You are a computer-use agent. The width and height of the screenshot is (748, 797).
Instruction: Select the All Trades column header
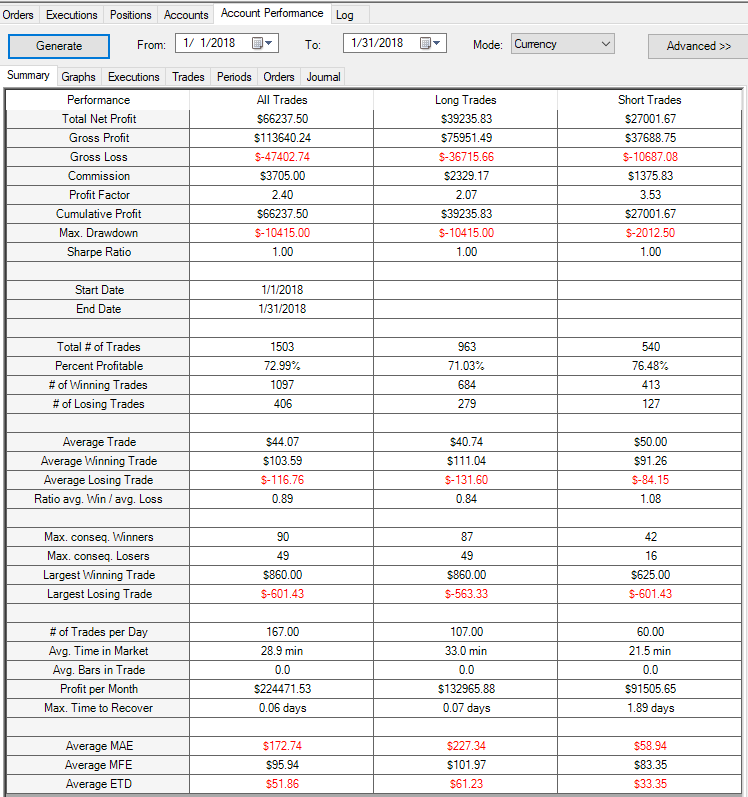point(282,100)
